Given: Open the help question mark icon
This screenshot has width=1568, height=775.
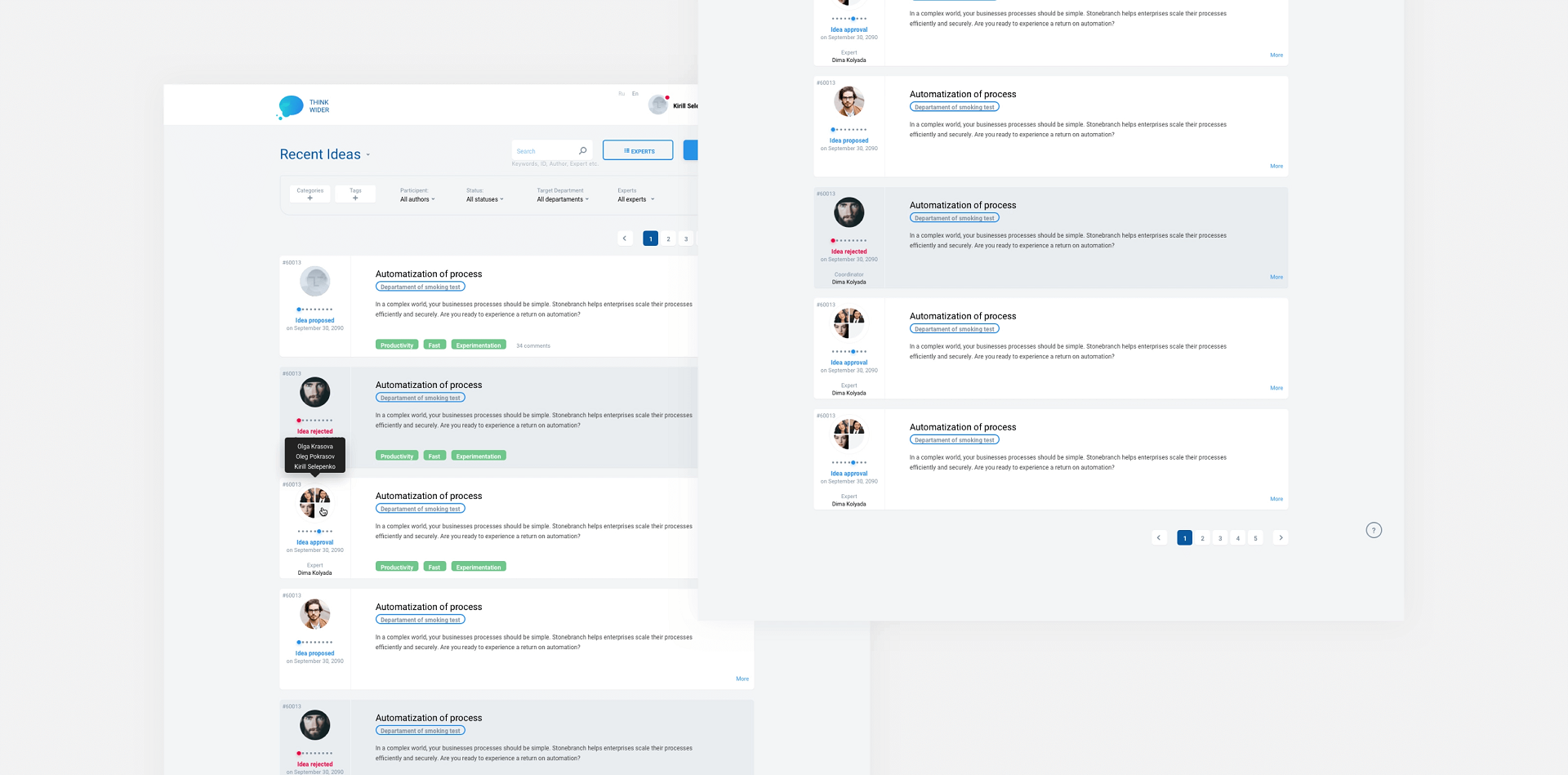Looking at the screenshot, I should (1374, 531).
